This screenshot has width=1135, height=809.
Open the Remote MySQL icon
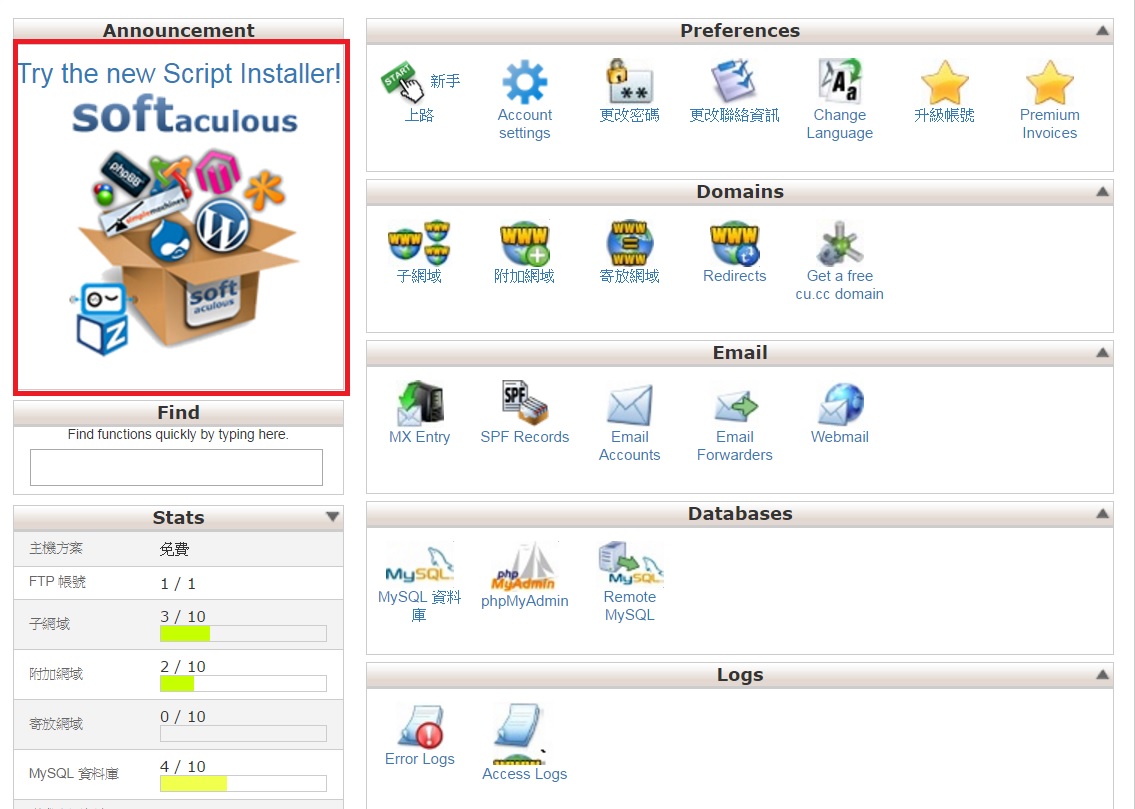630,563
